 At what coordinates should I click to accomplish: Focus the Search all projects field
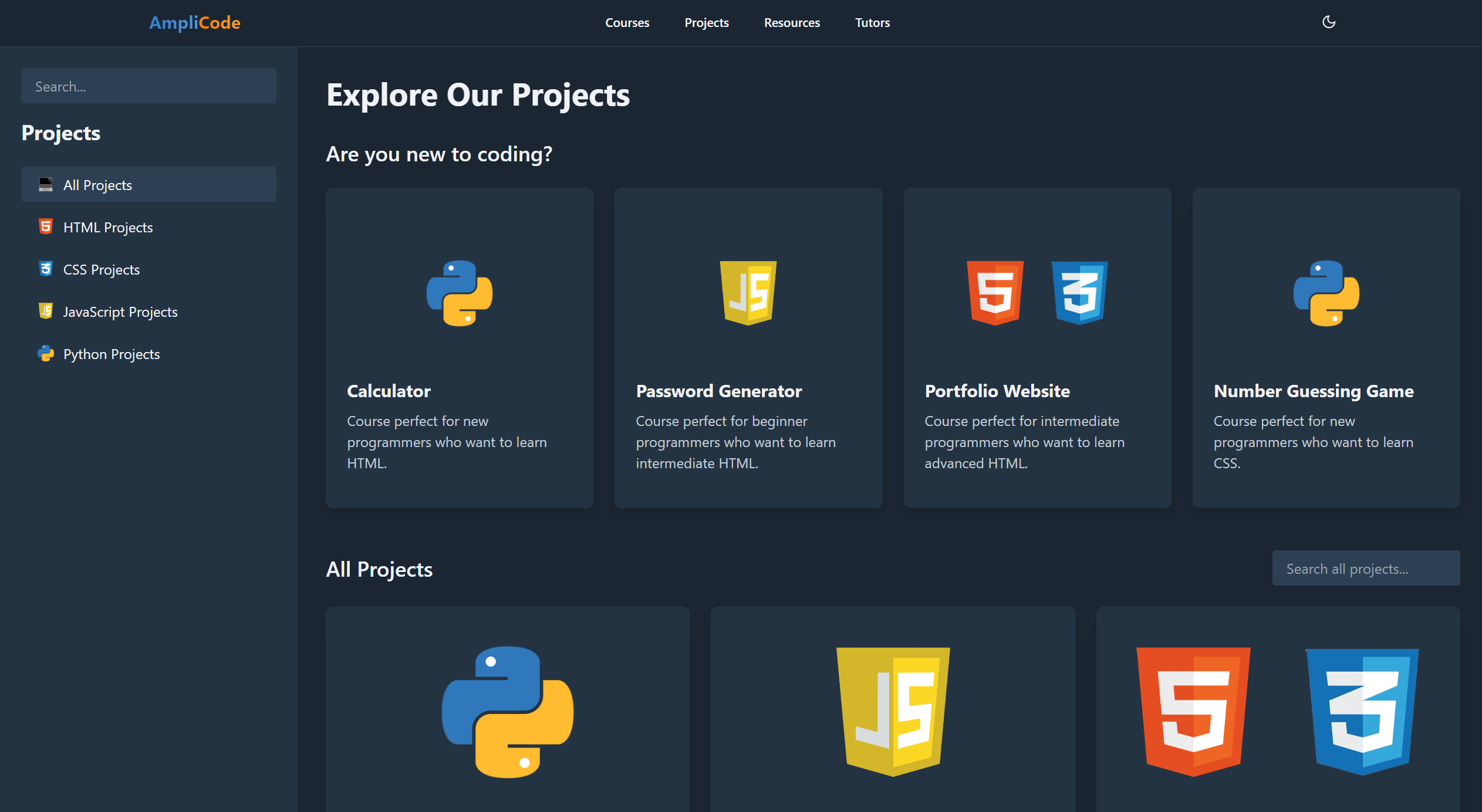tap(1366, 568)
